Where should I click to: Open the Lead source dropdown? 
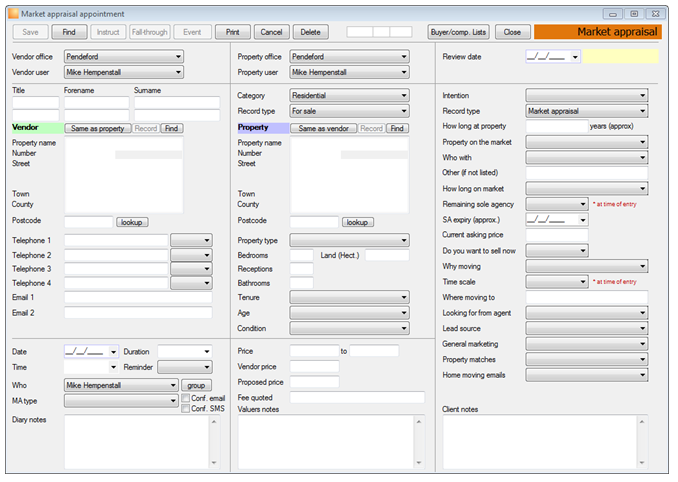coord(587,329)
